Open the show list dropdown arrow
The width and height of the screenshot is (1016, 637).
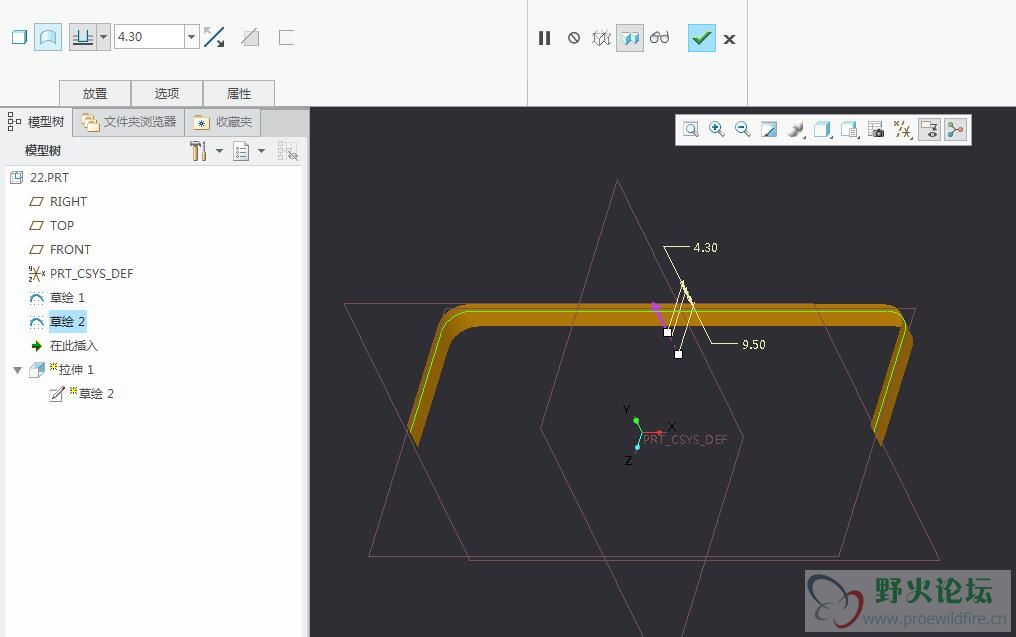click(261, 151)
